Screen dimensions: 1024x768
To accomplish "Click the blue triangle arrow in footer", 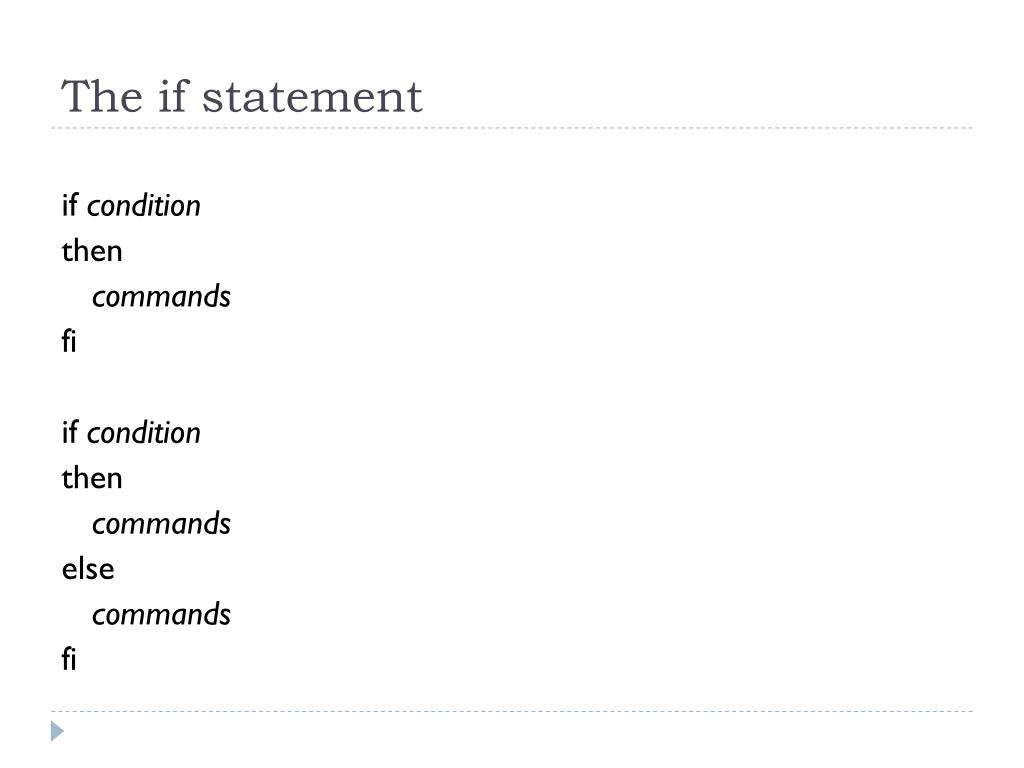I will tap(57, 731).
